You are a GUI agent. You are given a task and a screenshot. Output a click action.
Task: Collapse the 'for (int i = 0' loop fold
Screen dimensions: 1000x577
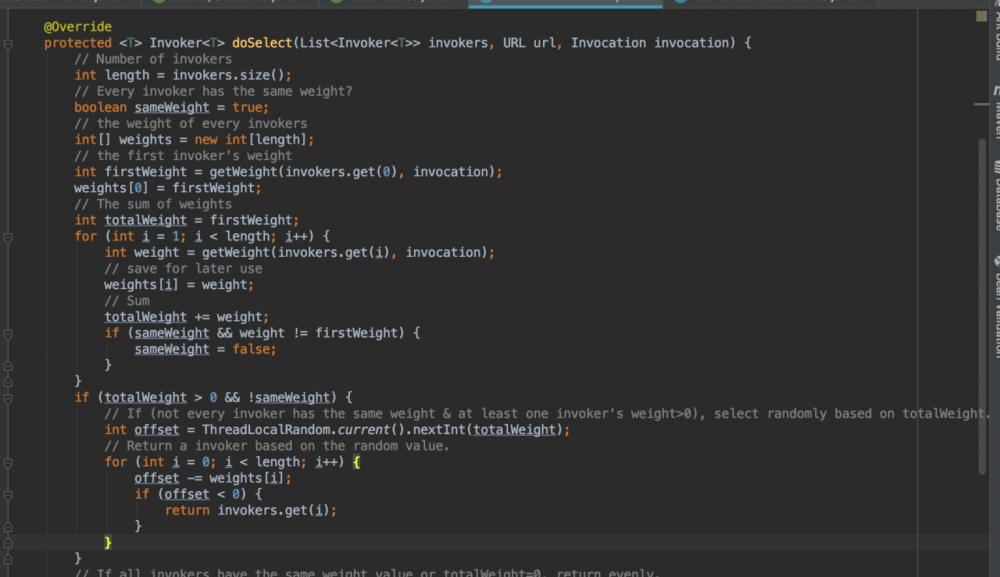pyautogui.click(x=8, y=463)
